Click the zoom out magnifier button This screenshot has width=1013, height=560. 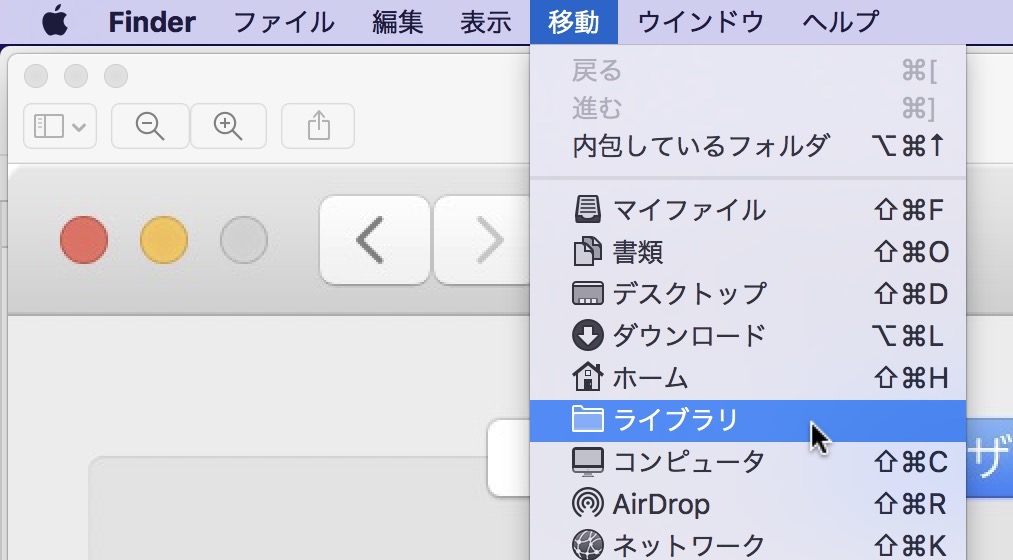tap(150, 126)
